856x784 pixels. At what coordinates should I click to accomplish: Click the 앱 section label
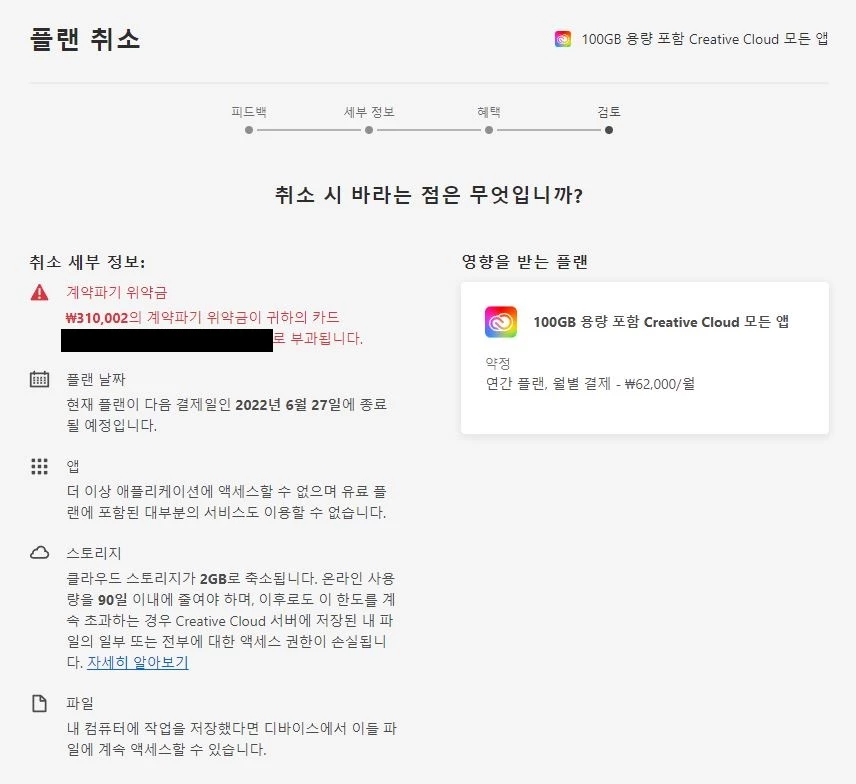coord(73,466)
